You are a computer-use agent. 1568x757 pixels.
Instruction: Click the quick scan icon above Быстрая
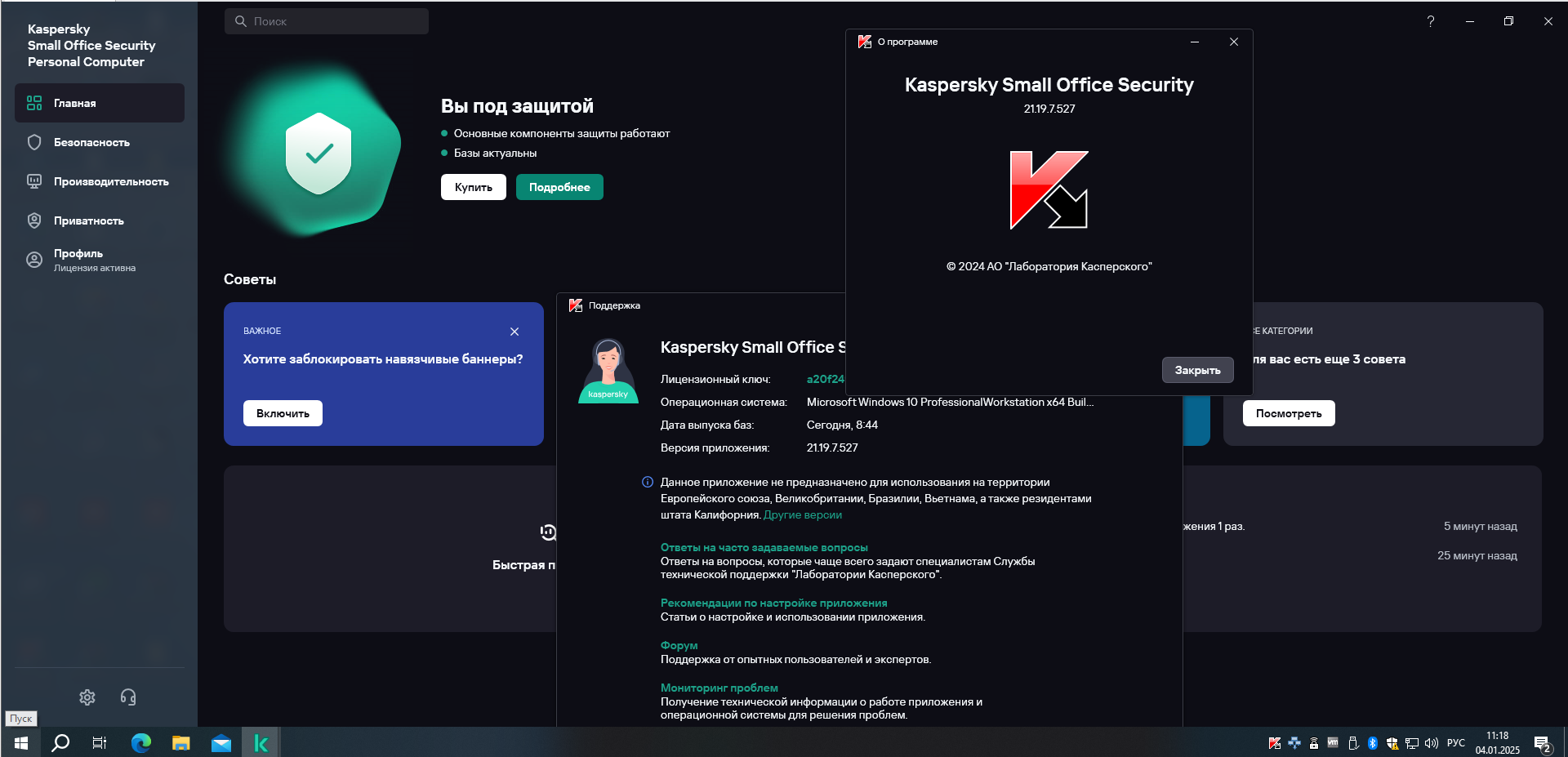pos(548,532)
